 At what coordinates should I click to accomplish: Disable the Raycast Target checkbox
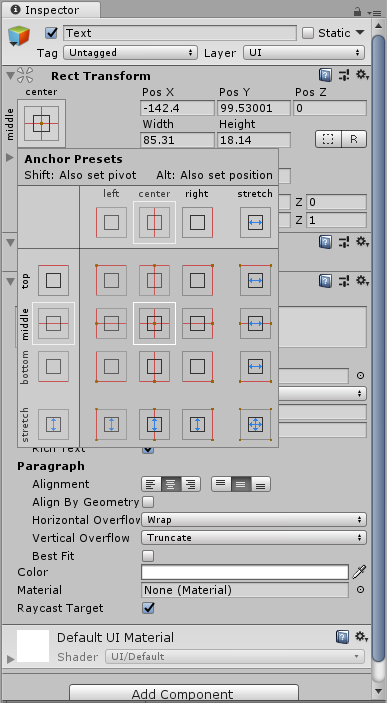(x=148, y=608)
